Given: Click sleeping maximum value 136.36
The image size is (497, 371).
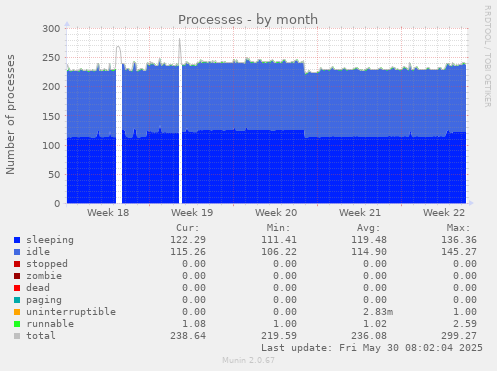Looking at the screenshot, I should coord(459,240).
